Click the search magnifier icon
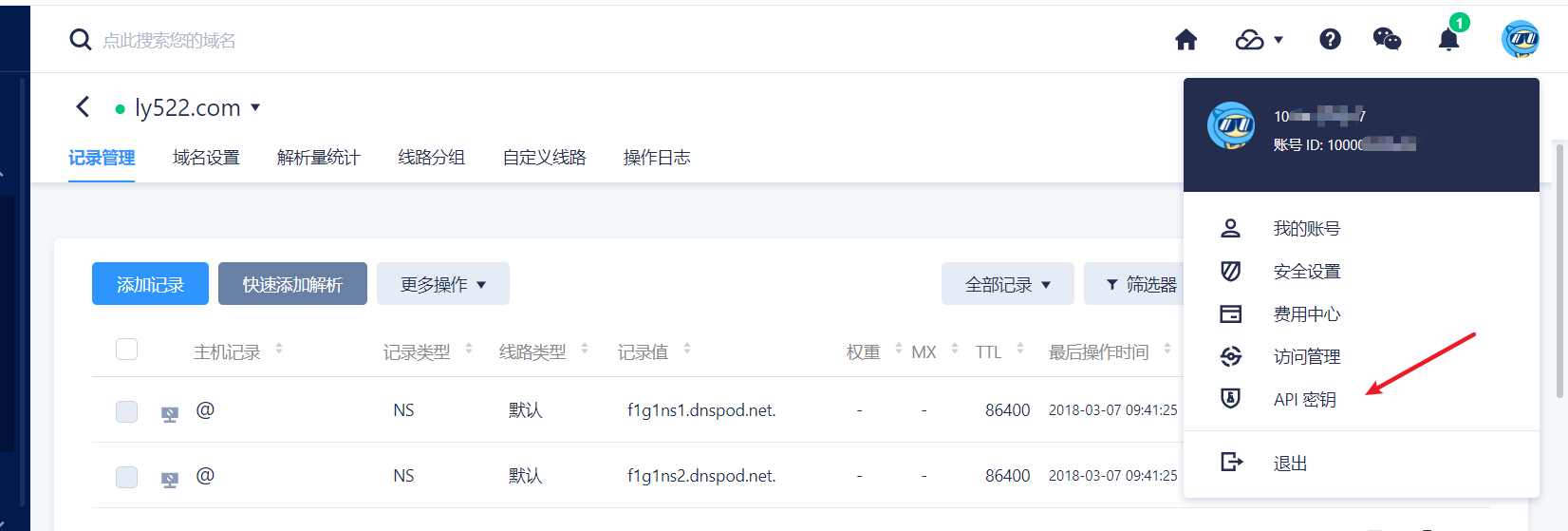This screenshot has width=1568, height=531. pyautogui.click(x=81, y=40)
